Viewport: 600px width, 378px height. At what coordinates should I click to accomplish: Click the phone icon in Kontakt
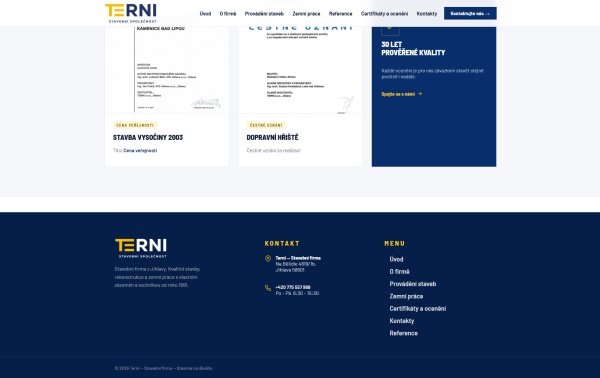(x=268, y=288)
